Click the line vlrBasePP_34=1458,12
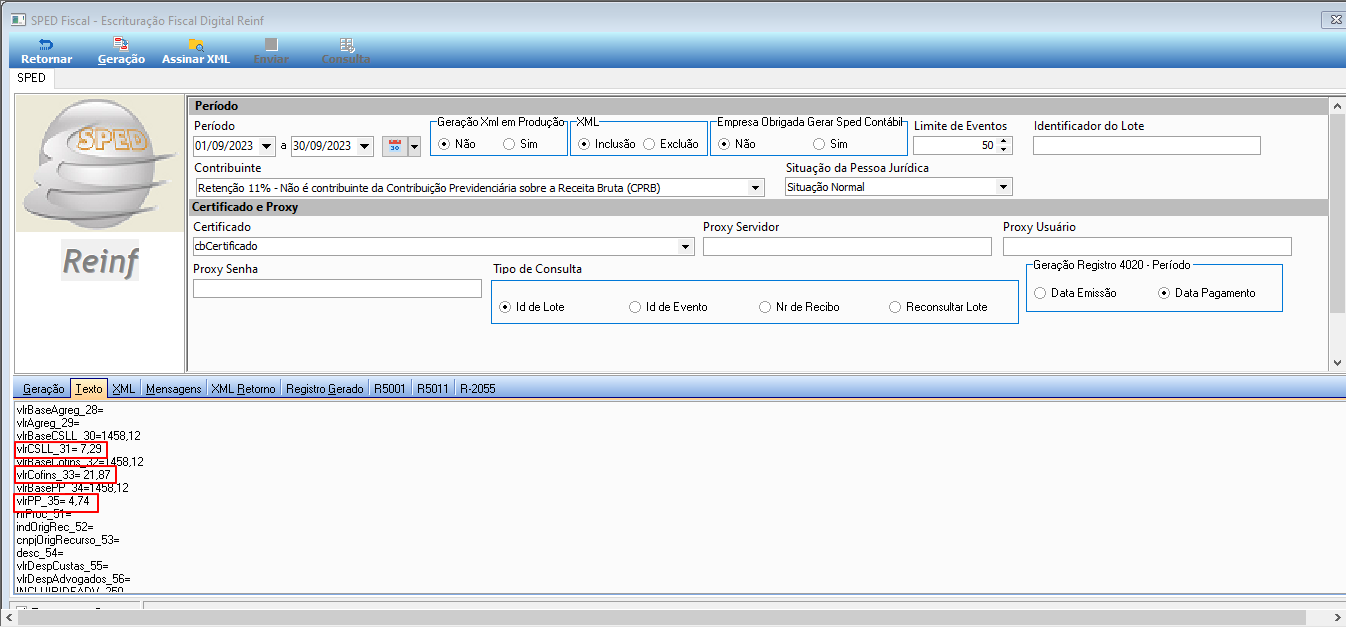This screenshot has width=1346, height=628. pyautogui.click(x=72, y=487)
